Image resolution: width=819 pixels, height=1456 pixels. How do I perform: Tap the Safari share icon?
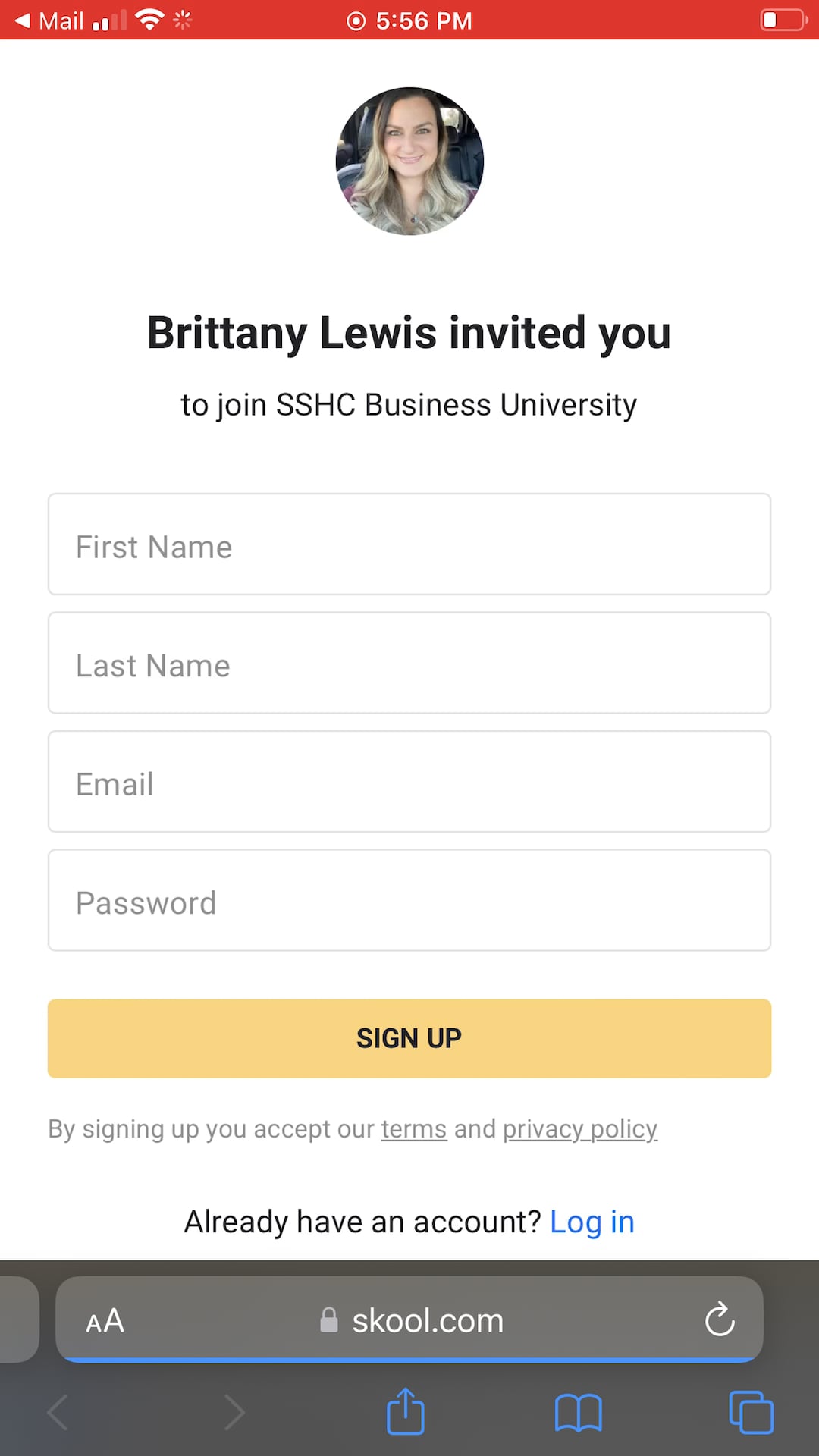(x=406, y=1411)
